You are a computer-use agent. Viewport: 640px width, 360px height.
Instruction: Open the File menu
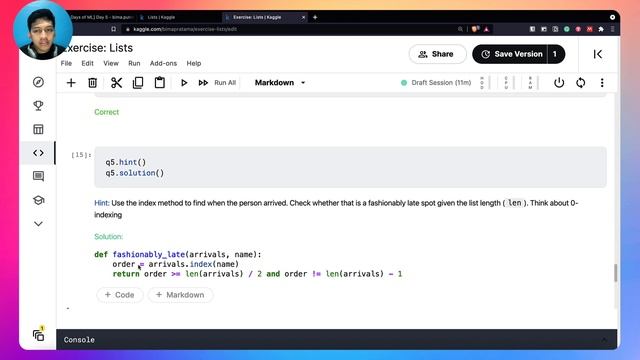tap(66, 63)
